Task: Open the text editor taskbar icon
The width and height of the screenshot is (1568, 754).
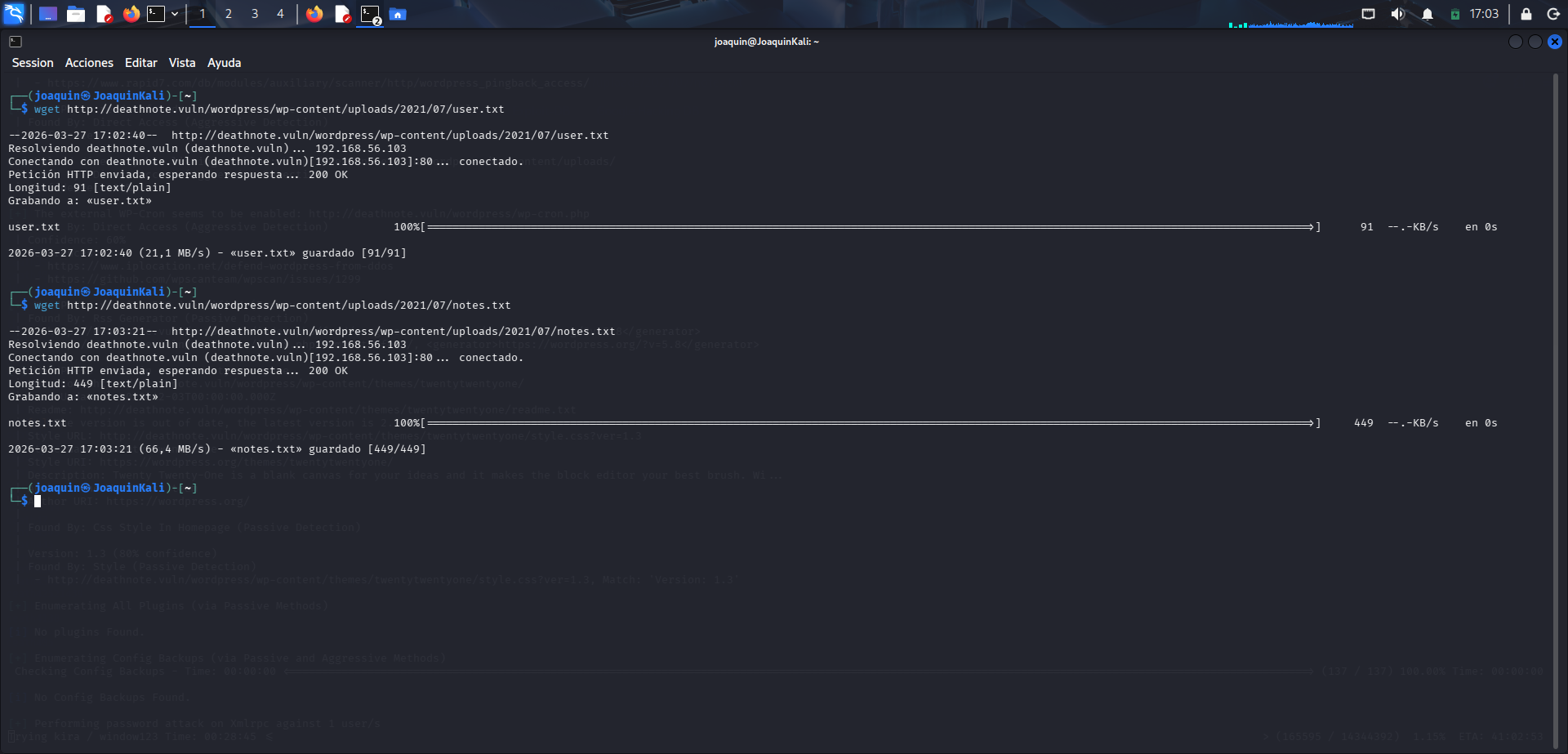Action: point(104,14)
